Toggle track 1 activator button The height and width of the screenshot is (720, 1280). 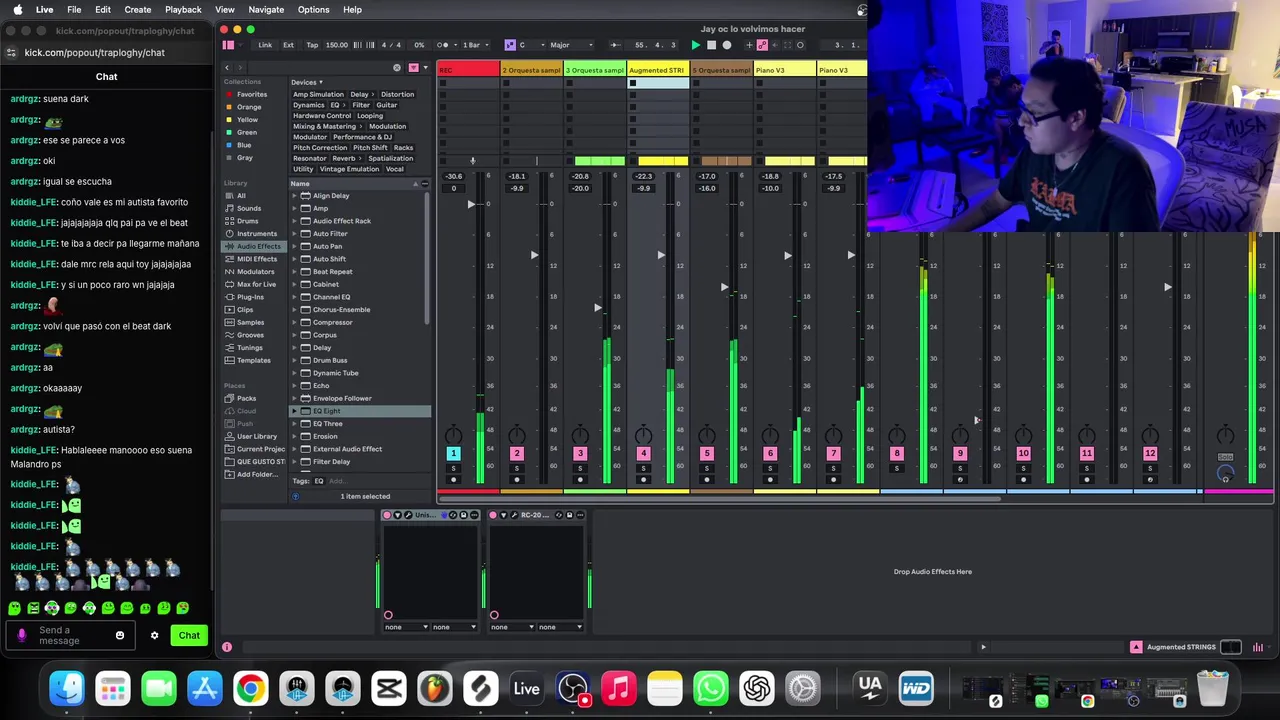[453, 454]
